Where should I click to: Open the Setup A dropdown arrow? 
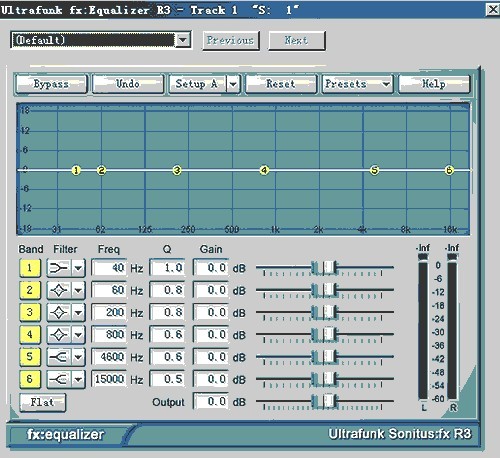pyautogui.click(x=233, y=84)
